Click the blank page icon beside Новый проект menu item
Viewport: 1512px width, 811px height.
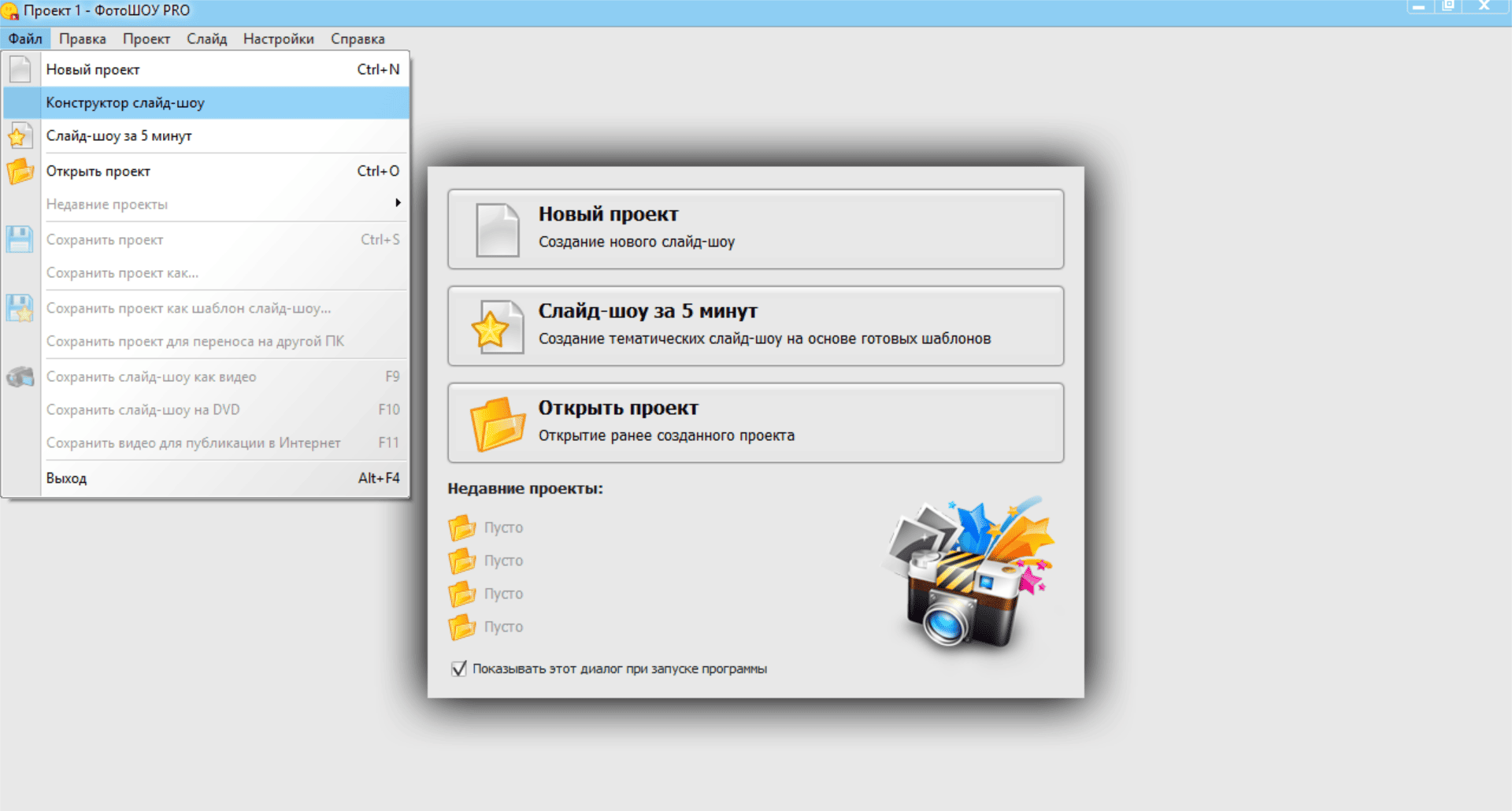pyautogui.click(x=20, y=69)
